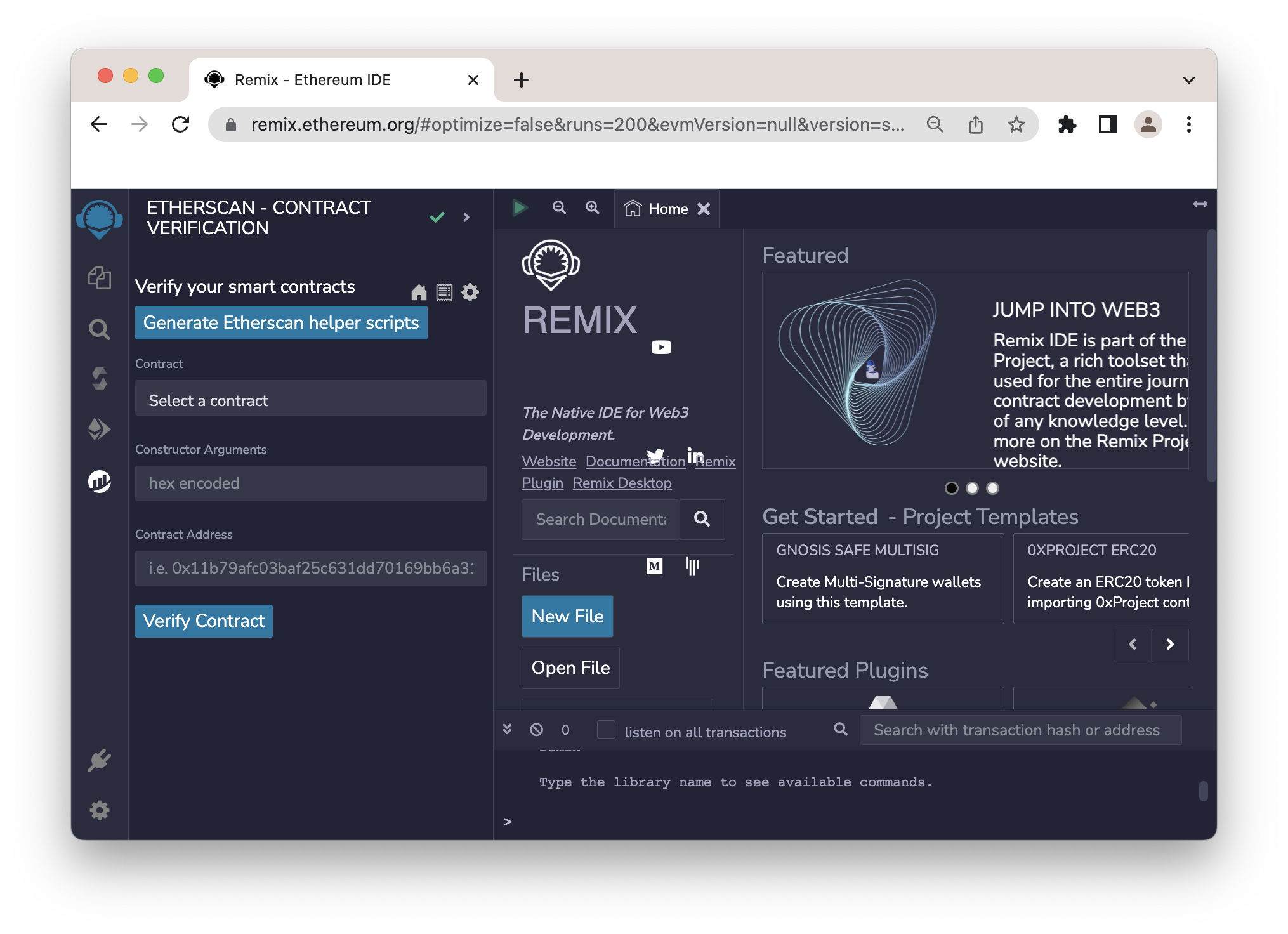
Task: Click the search icon in sidebar
Action: pyautogui.click(x=99, y=328)
